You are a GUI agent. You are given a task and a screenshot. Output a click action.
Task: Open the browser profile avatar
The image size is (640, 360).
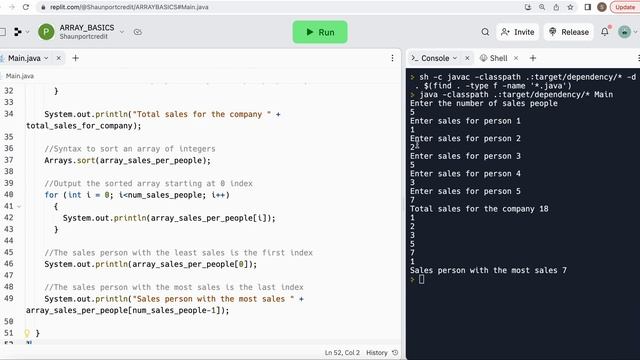[602, 7]
